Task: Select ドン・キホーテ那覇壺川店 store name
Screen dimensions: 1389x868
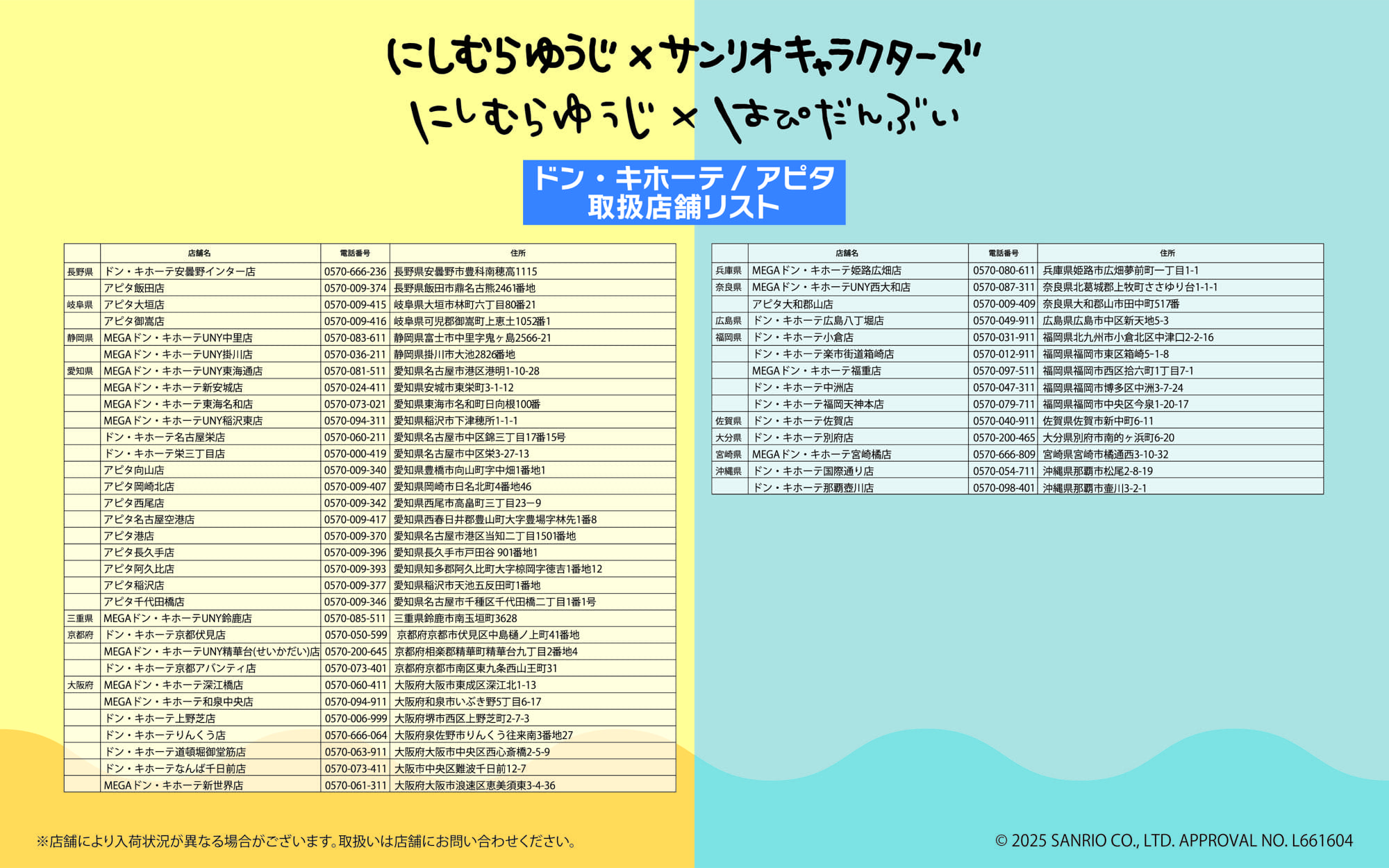Action: coord(813,488)
